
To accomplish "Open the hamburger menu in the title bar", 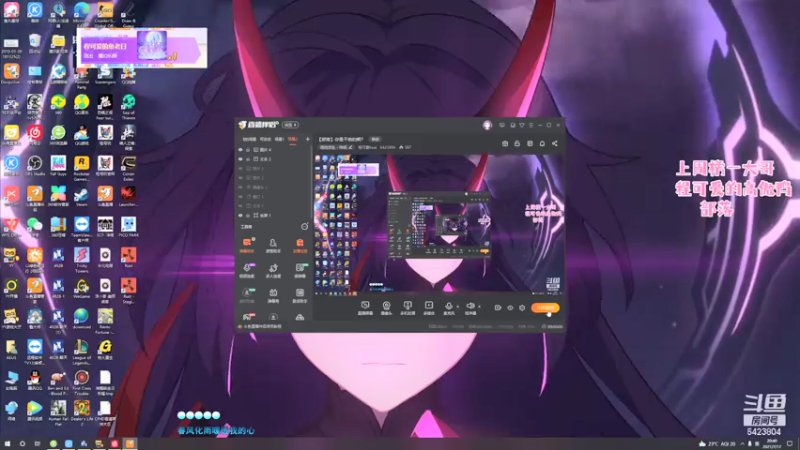I will [531, 125].
